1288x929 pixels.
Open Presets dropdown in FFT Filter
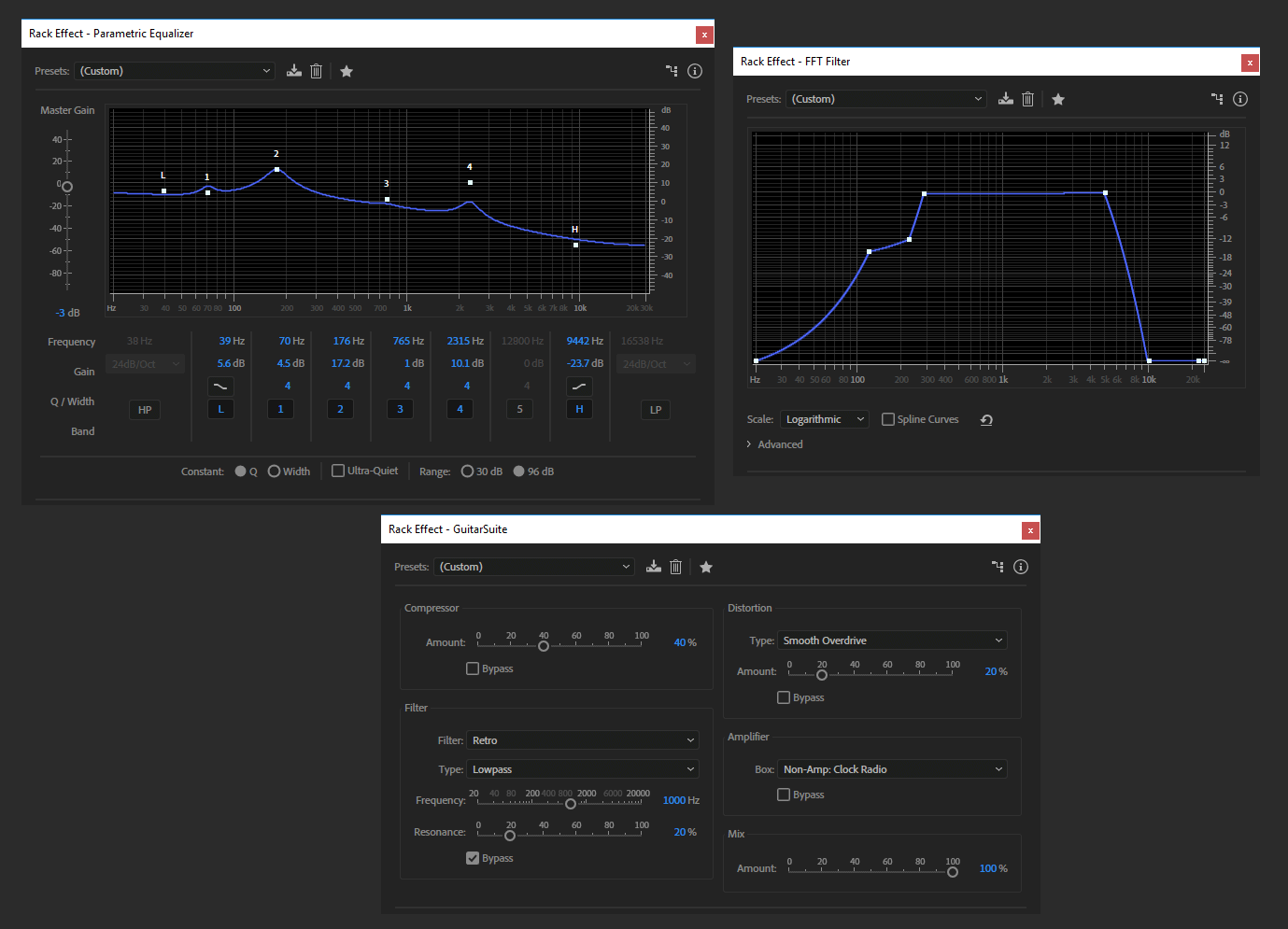(886, 99)
